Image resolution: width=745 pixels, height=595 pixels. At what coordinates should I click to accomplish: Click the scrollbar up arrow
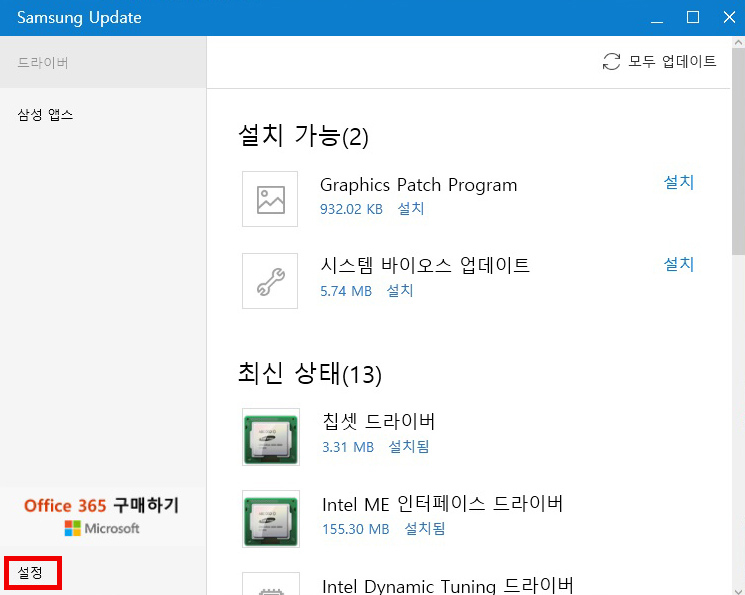coord(738,42)
